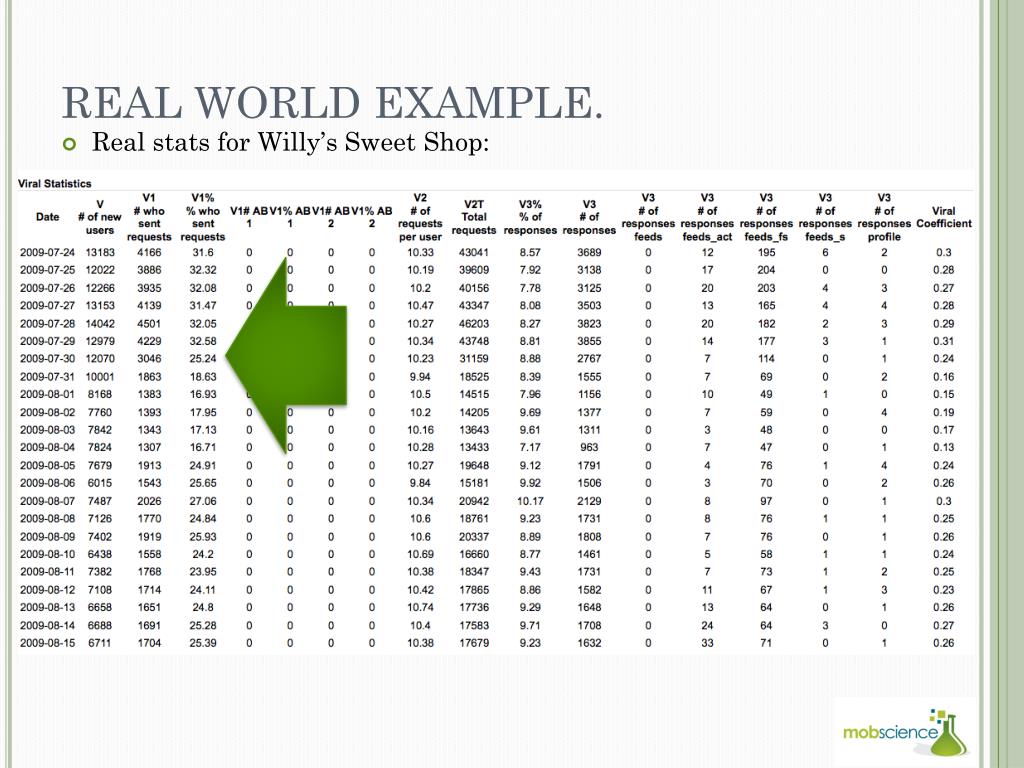Select the date cell 2009-08-15
Image resolution: width=1024 pixels, height=768 pixels.
tap(47, 643)
